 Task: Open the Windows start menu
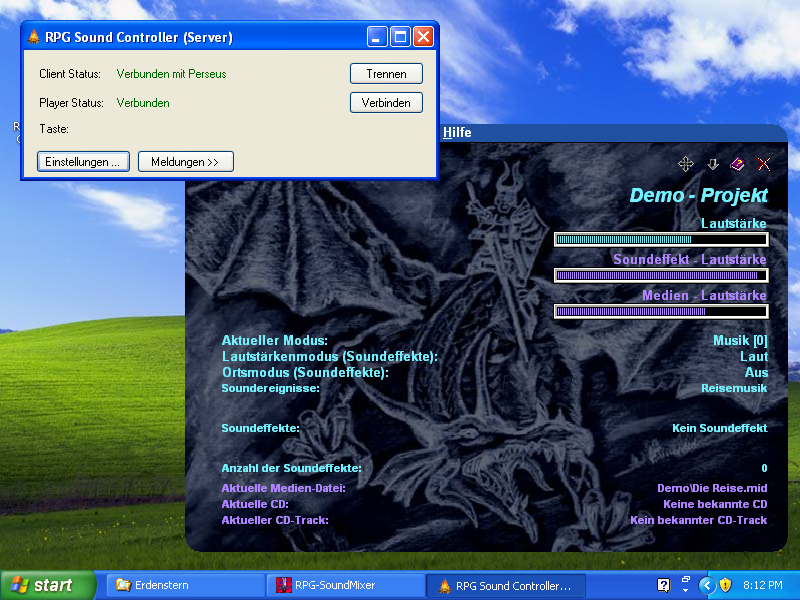tap(48, 585)
